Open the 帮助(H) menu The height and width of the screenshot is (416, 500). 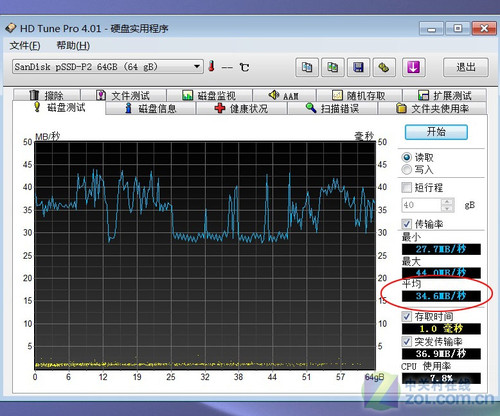(x=73, y=45)
